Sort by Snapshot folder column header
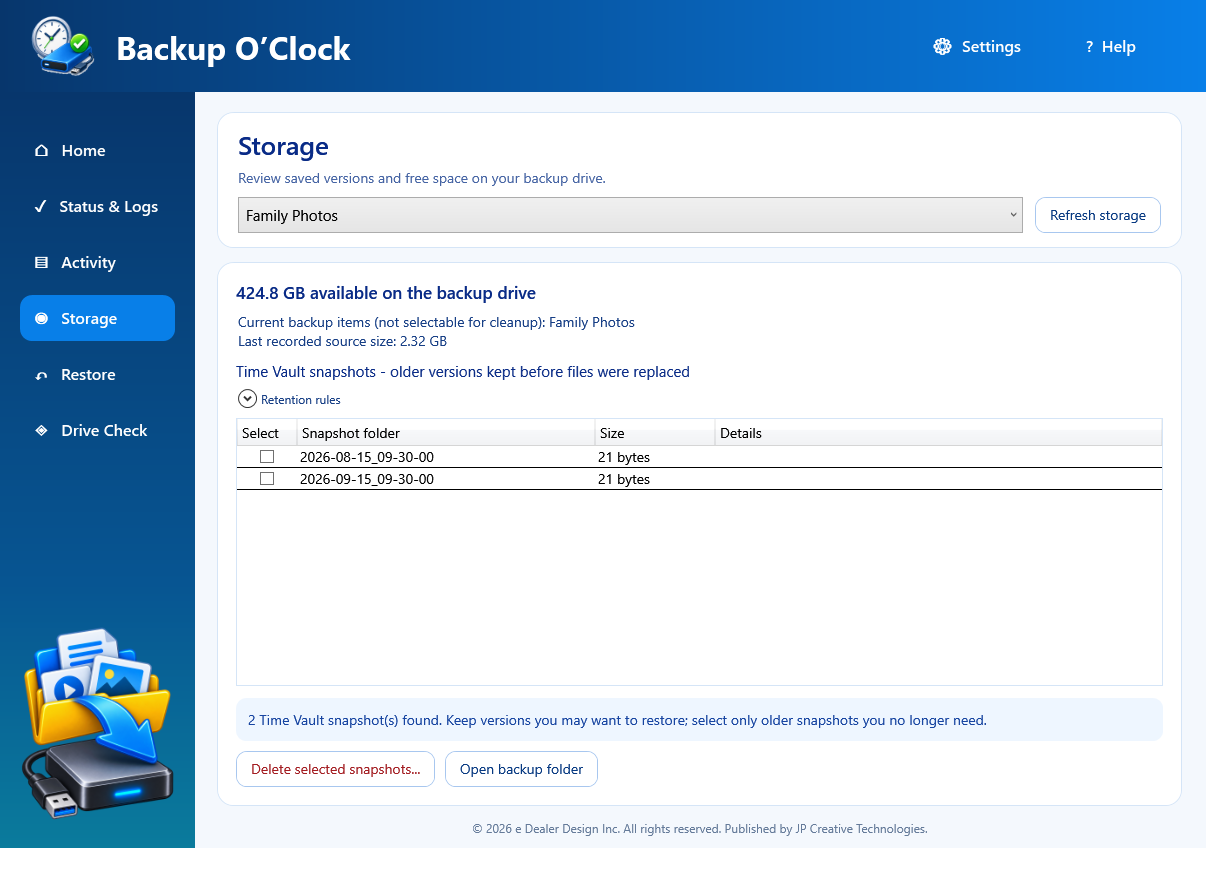 (446, 433)
